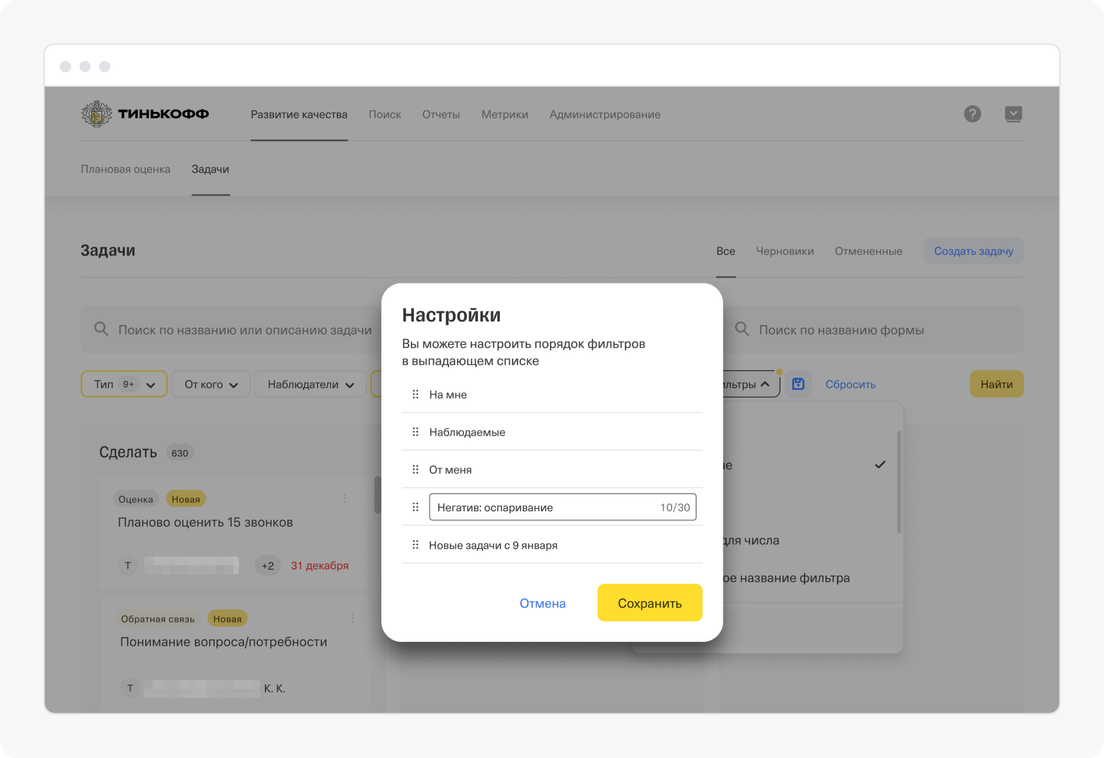The width and height of the screenshot is (1104, 758).
Task: Open the "Отчеты" navigation item
Action: click(441, 114)
